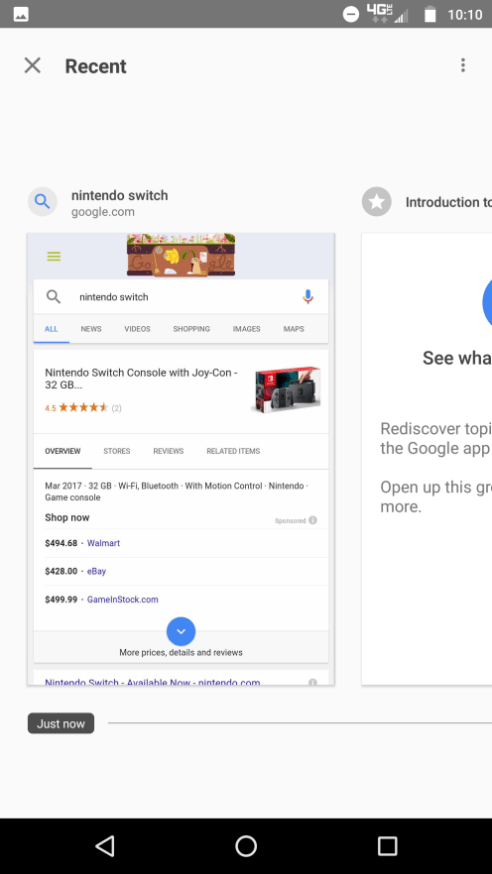492x874 pixels.
Task: Tap the $428.00 eBay price
Action: [x=61, y=571]
